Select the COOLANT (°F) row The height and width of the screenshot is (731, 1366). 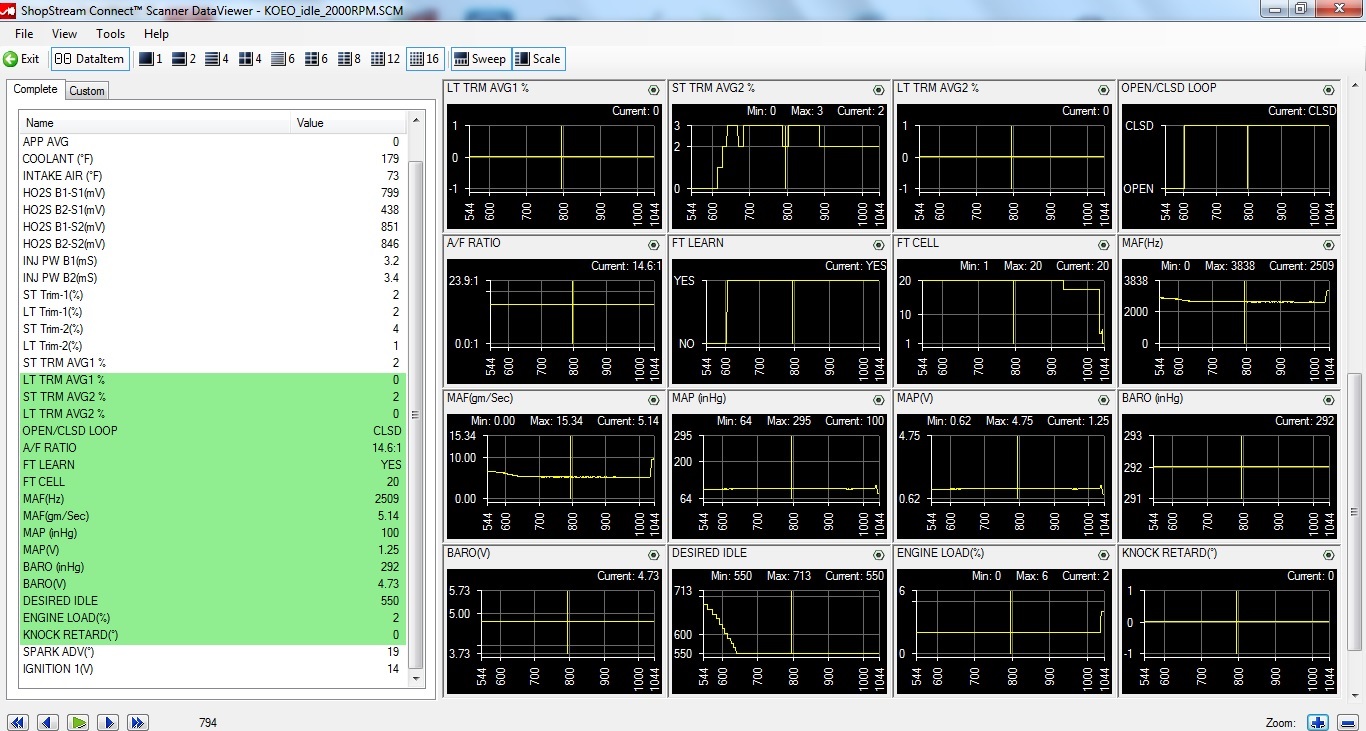[x=212, y=159]
